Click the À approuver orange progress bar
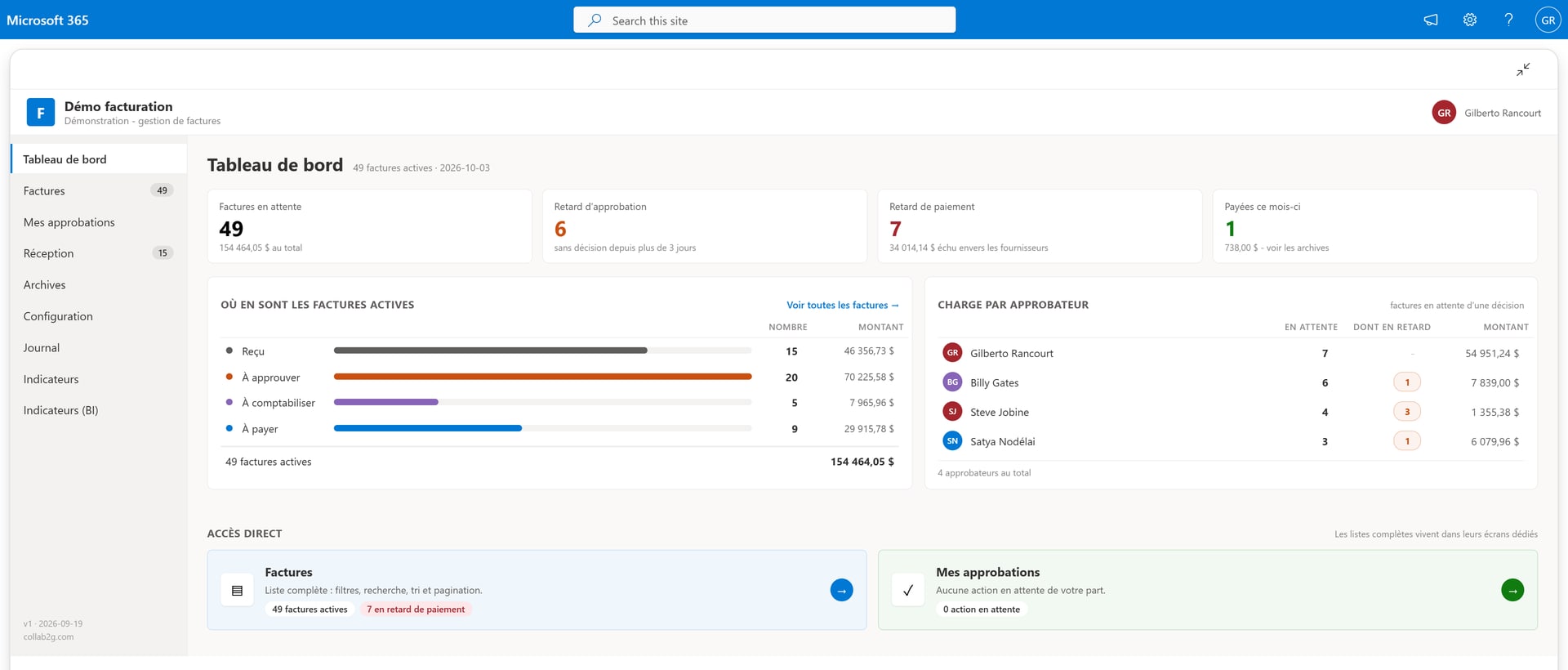Screen dimensions: 1568x670 [x=542, y=377]
